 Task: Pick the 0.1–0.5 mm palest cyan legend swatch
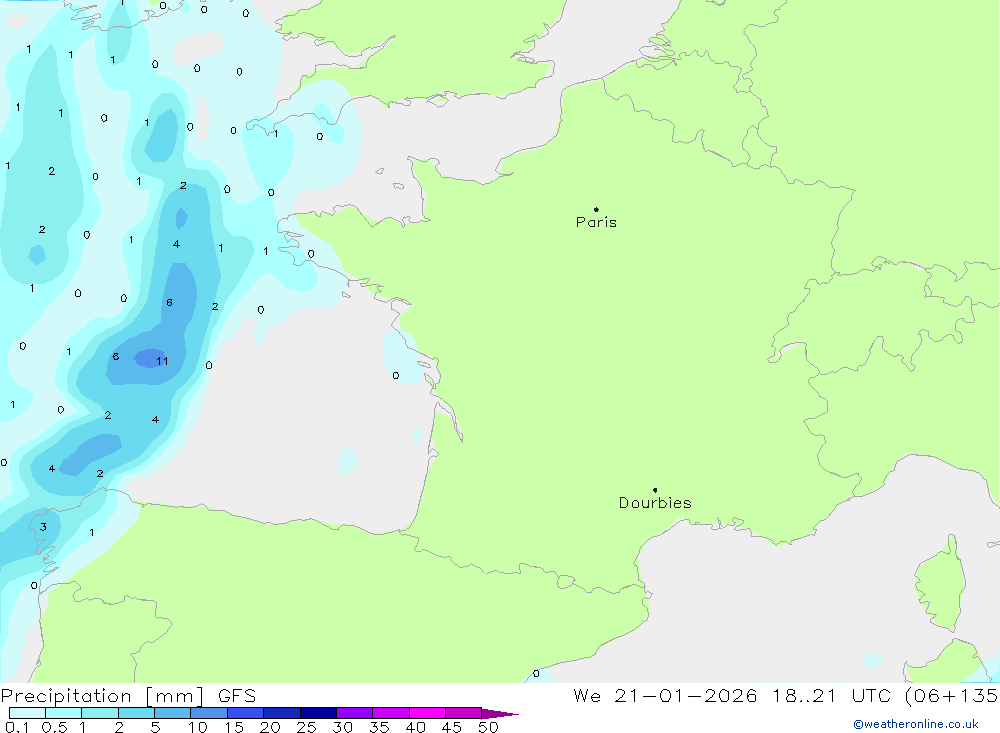(27, 713)
